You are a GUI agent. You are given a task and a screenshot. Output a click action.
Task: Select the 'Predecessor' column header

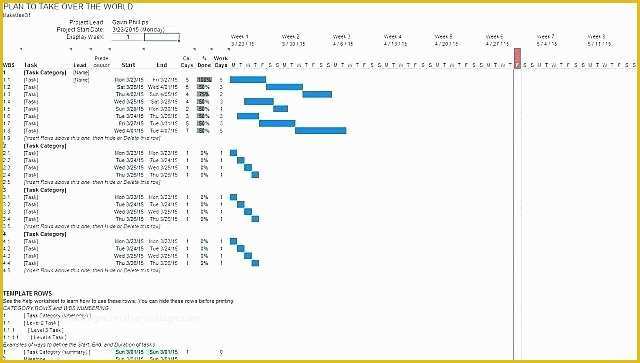coord(101,62)
